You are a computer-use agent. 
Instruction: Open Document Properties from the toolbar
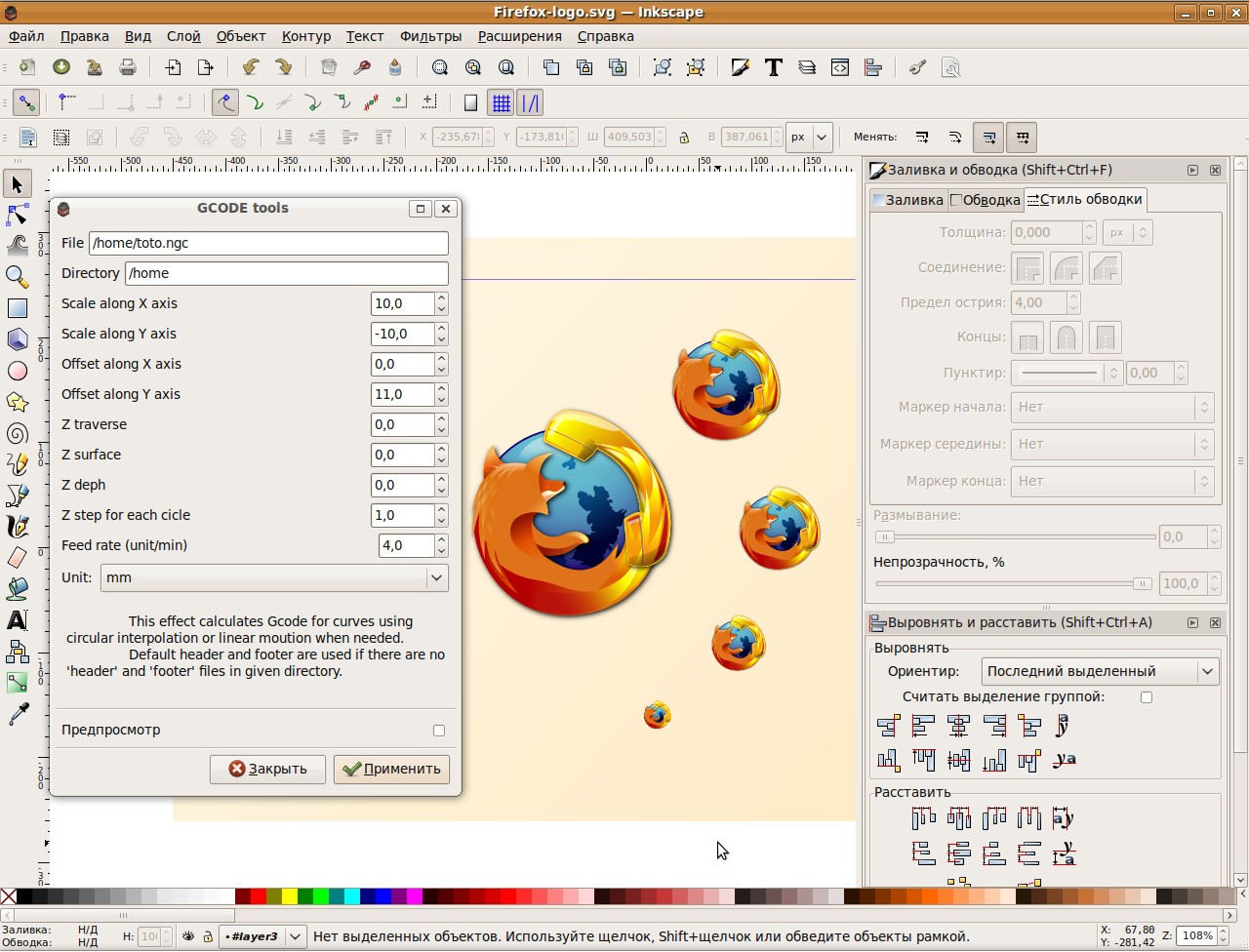[x=951, y=67]
